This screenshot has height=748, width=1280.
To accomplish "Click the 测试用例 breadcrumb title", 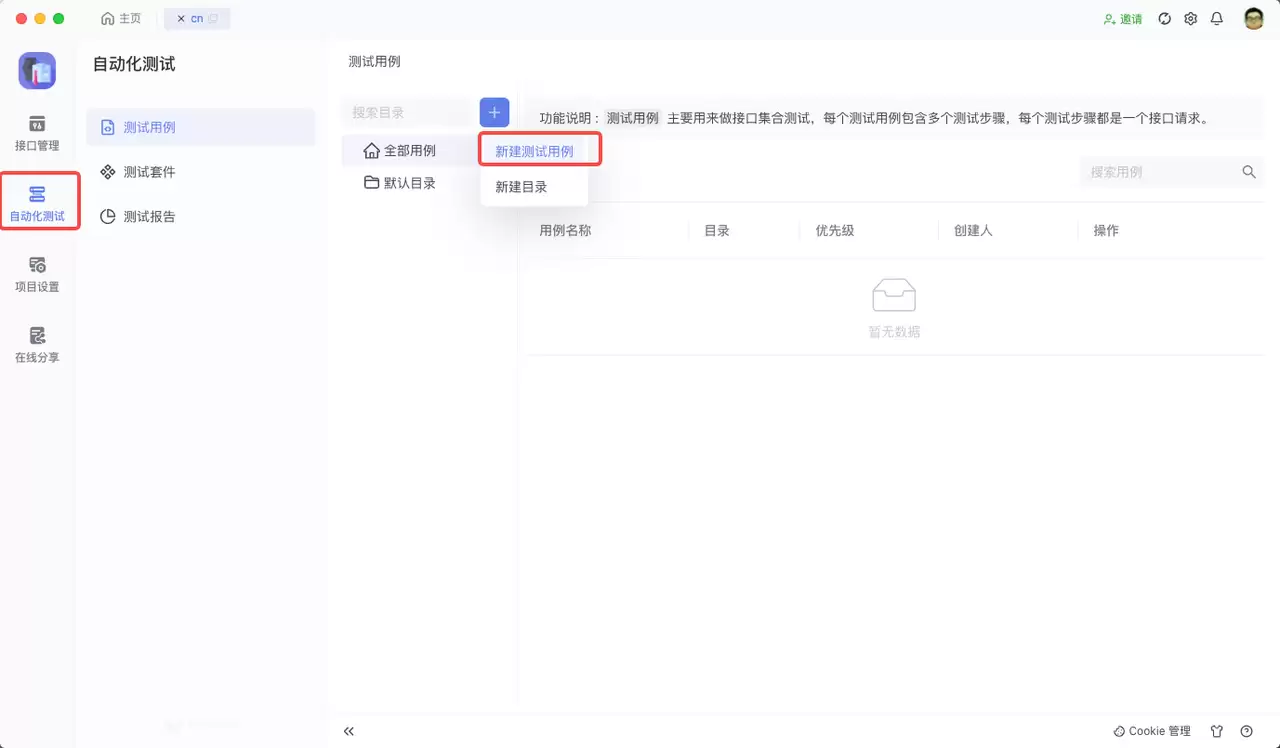I will pos(374,62).
